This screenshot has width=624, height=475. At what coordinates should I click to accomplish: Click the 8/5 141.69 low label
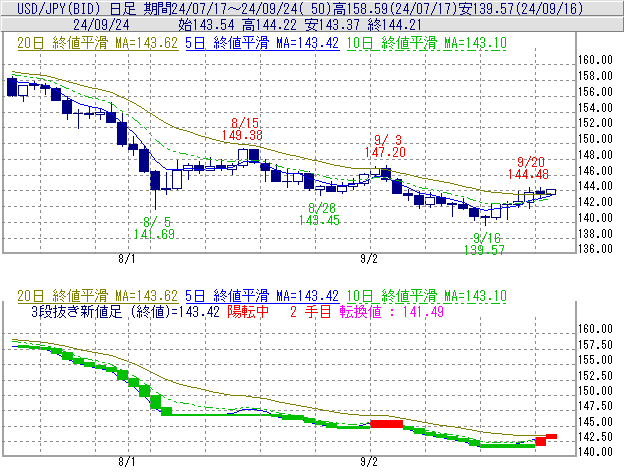(x=154, y=228)
